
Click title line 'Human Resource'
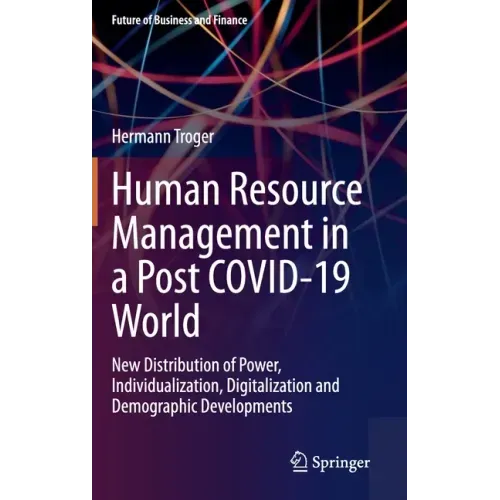coord(237,190)
